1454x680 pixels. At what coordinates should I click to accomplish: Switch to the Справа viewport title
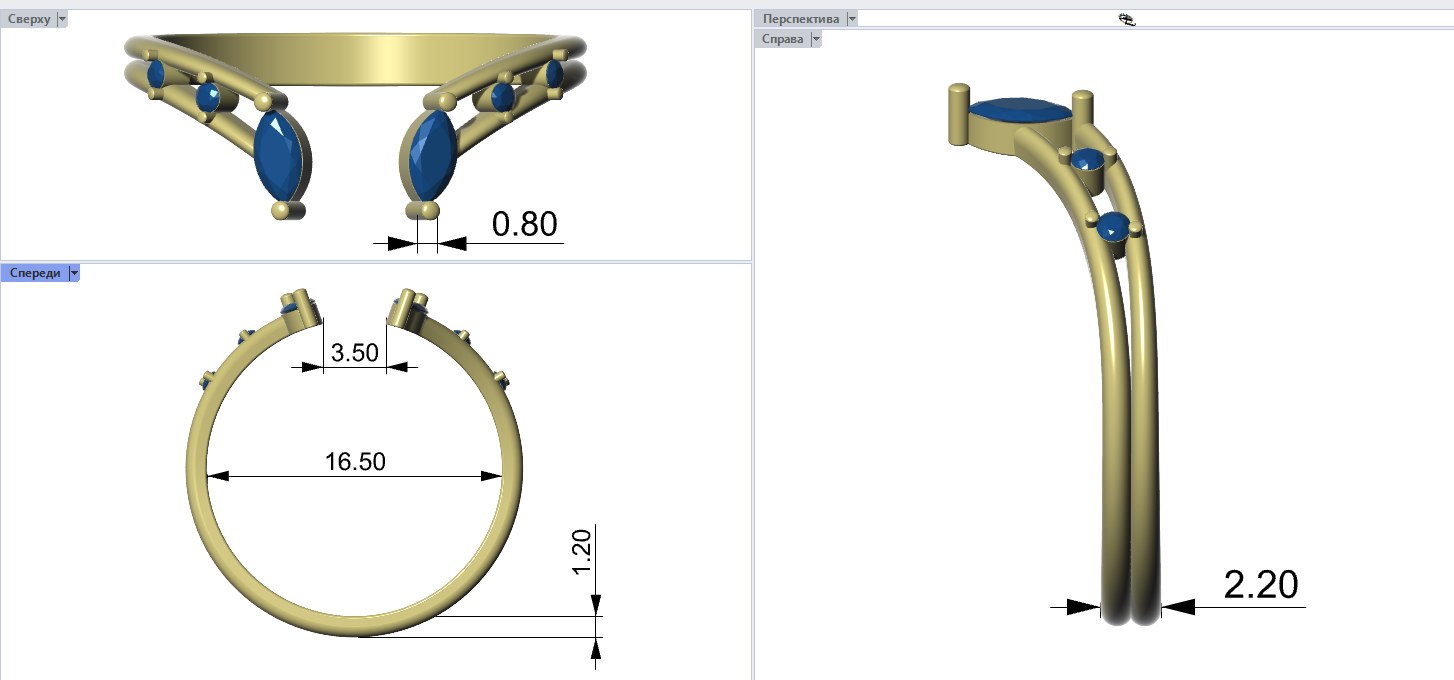783,39
